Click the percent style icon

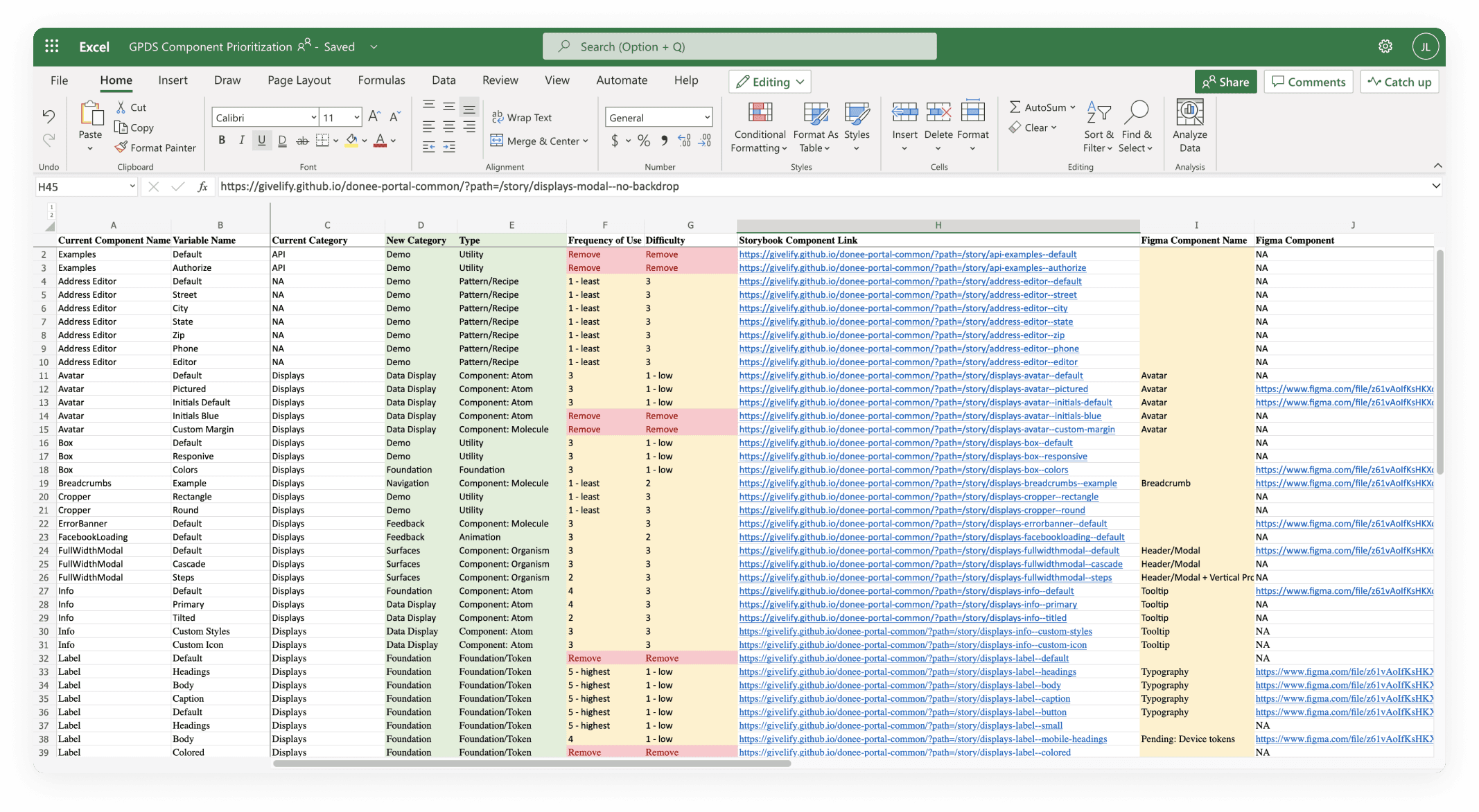point(644,141)
